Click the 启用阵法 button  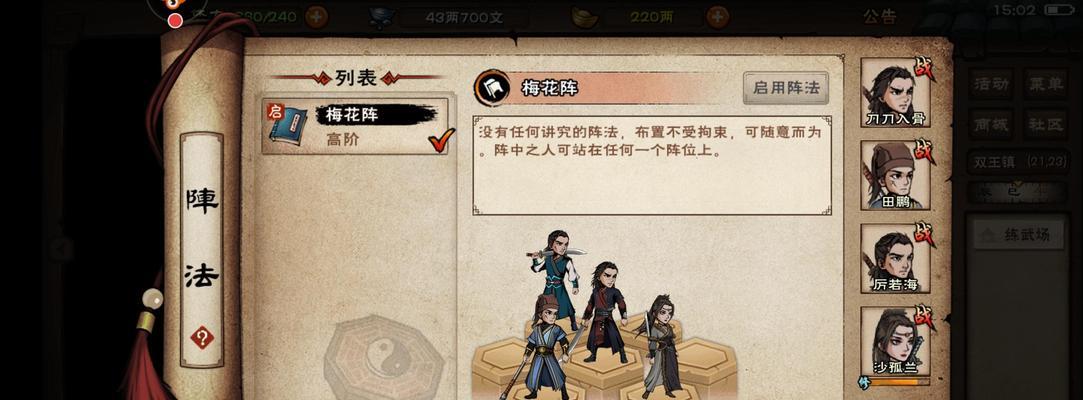785,88
